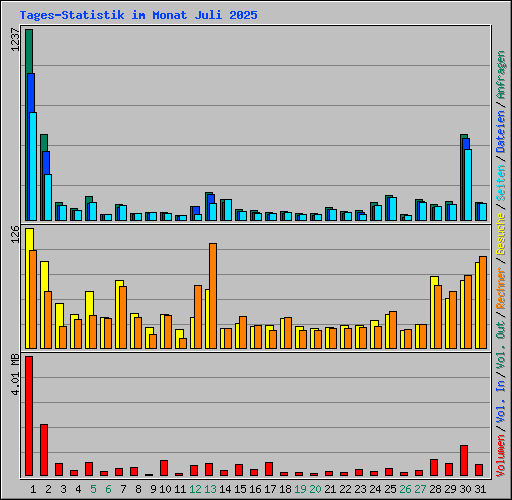Click the cyan Seiten bar for day 30
The image size is (512, 500).
pos(468,185)
